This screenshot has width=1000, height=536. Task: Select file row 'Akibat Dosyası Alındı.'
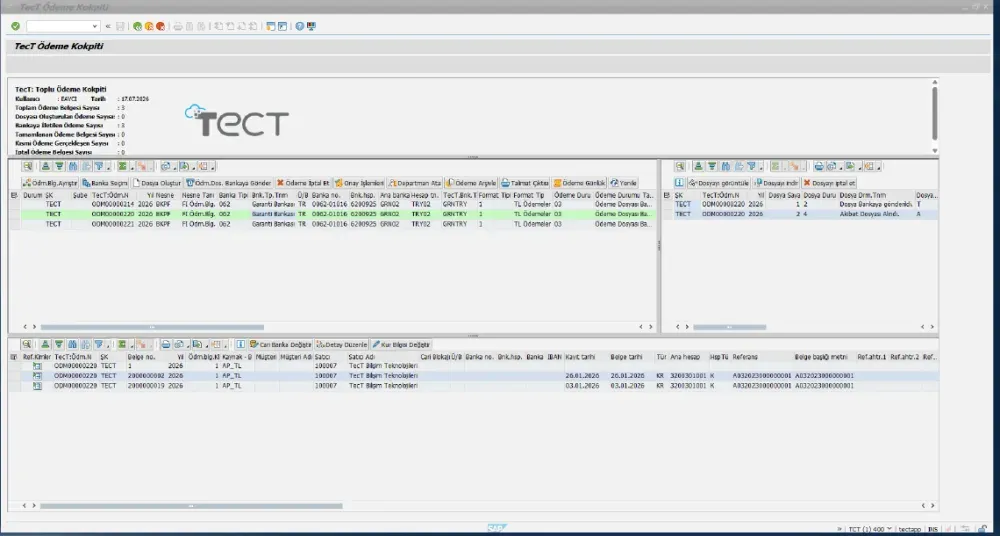click(801, 214)
